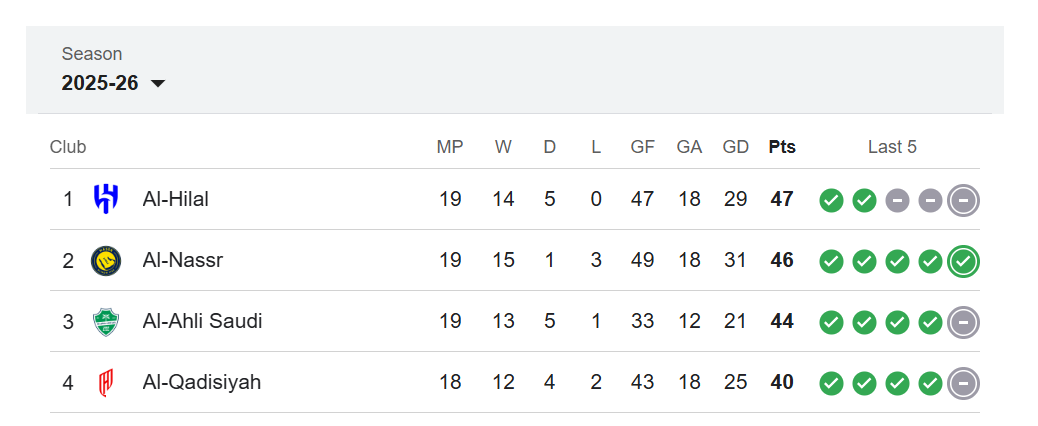Click the GD column header
Screen dimensions: 1038x426
[735, 147]
